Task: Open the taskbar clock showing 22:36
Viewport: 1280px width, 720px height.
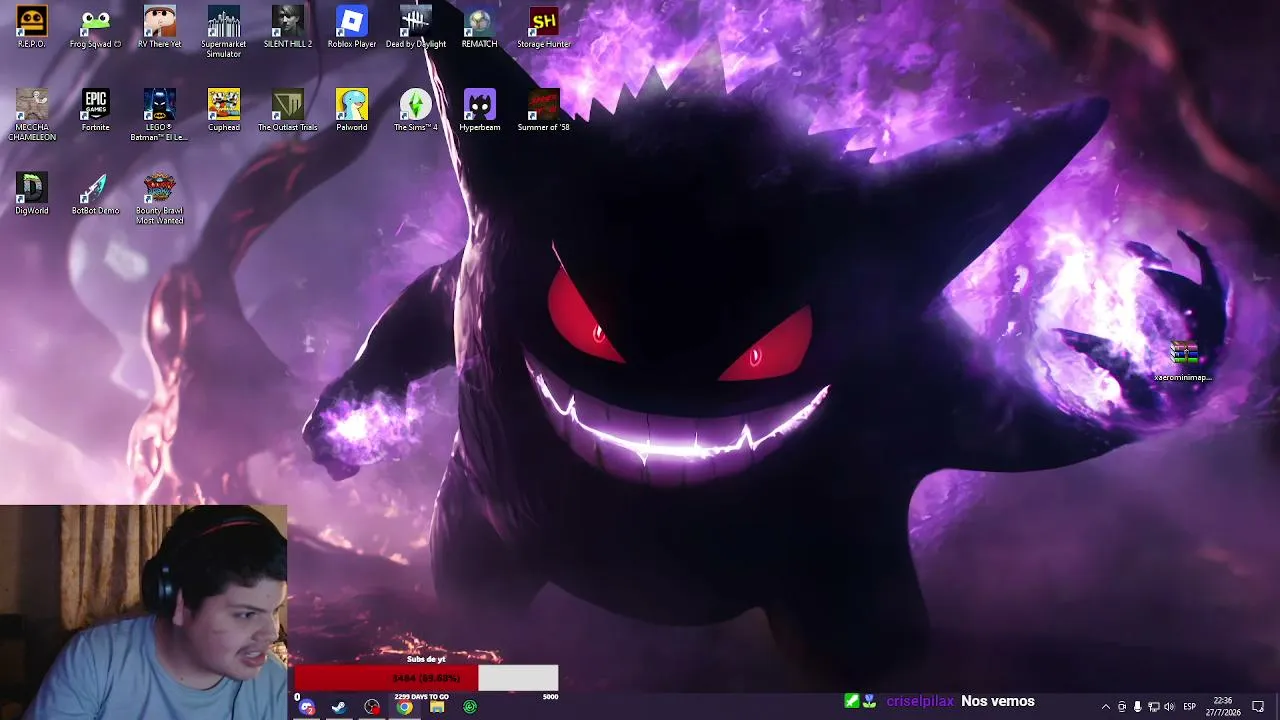Action: point(1223,707)
